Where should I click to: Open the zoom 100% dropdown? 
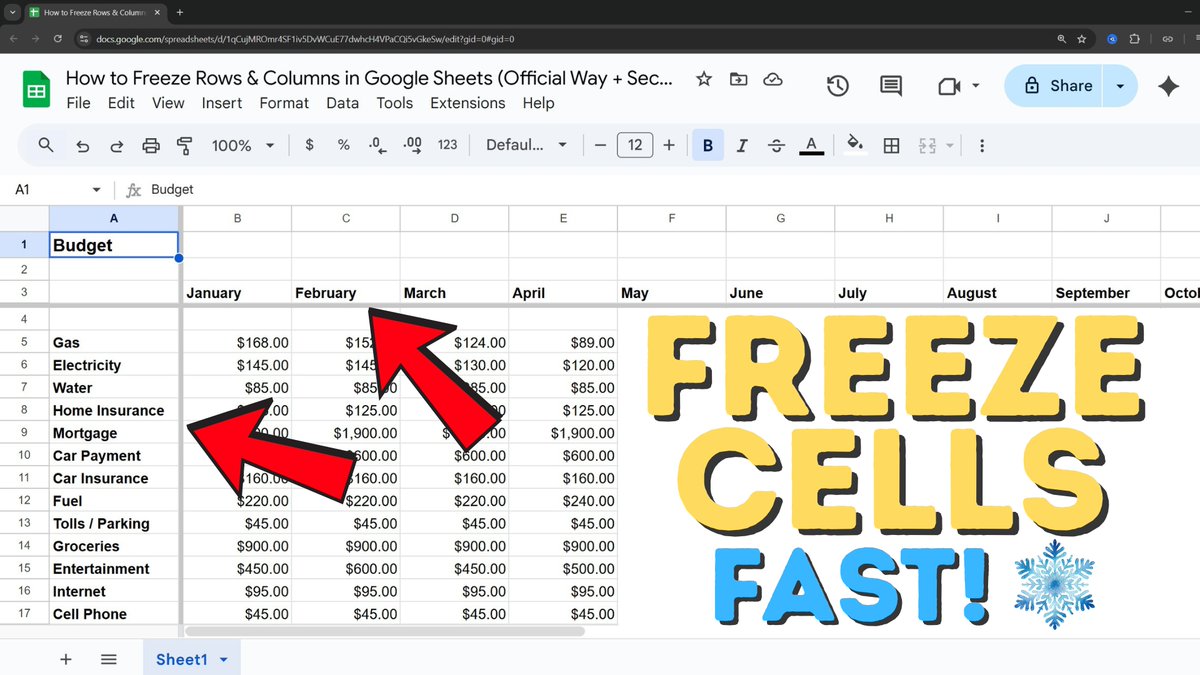pyautogui.click(x=243, y=145)
